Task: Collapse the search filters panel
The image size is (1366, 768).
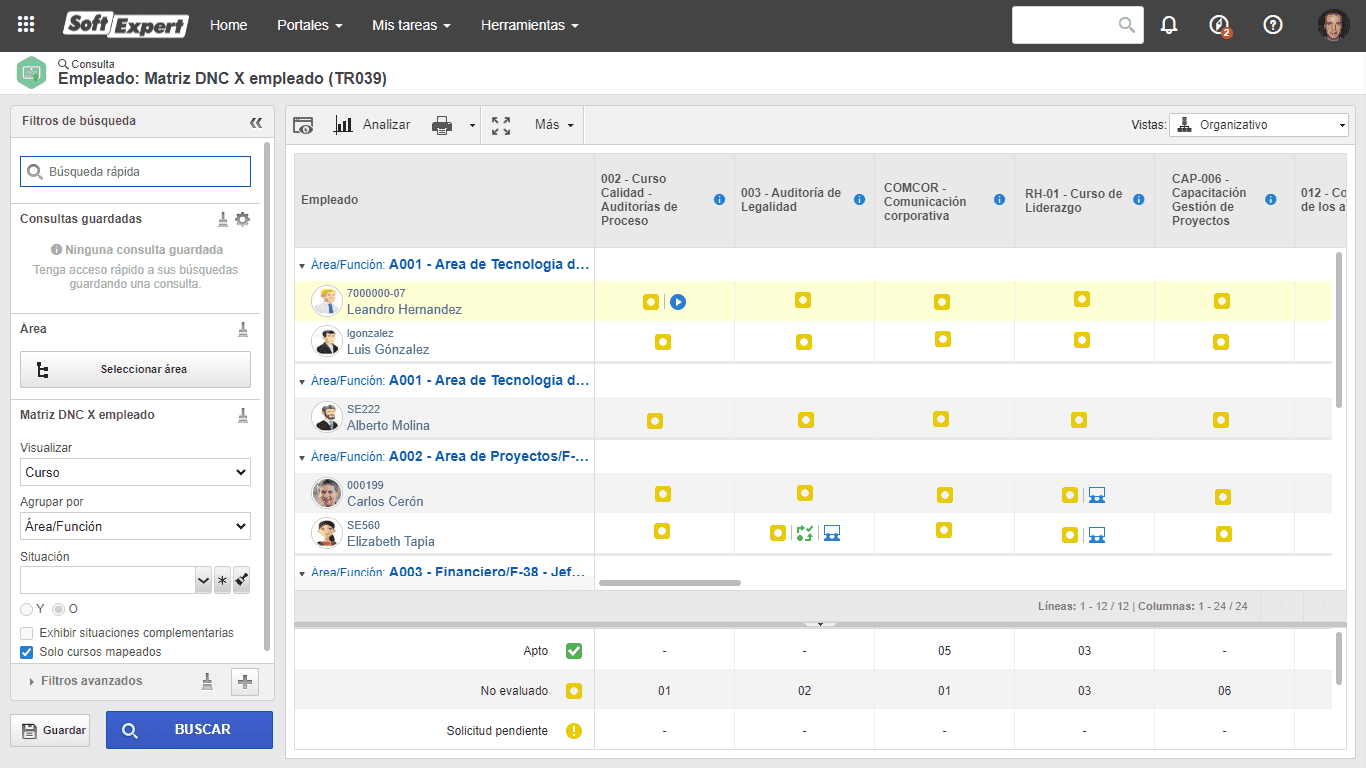Action: [256, 122]
